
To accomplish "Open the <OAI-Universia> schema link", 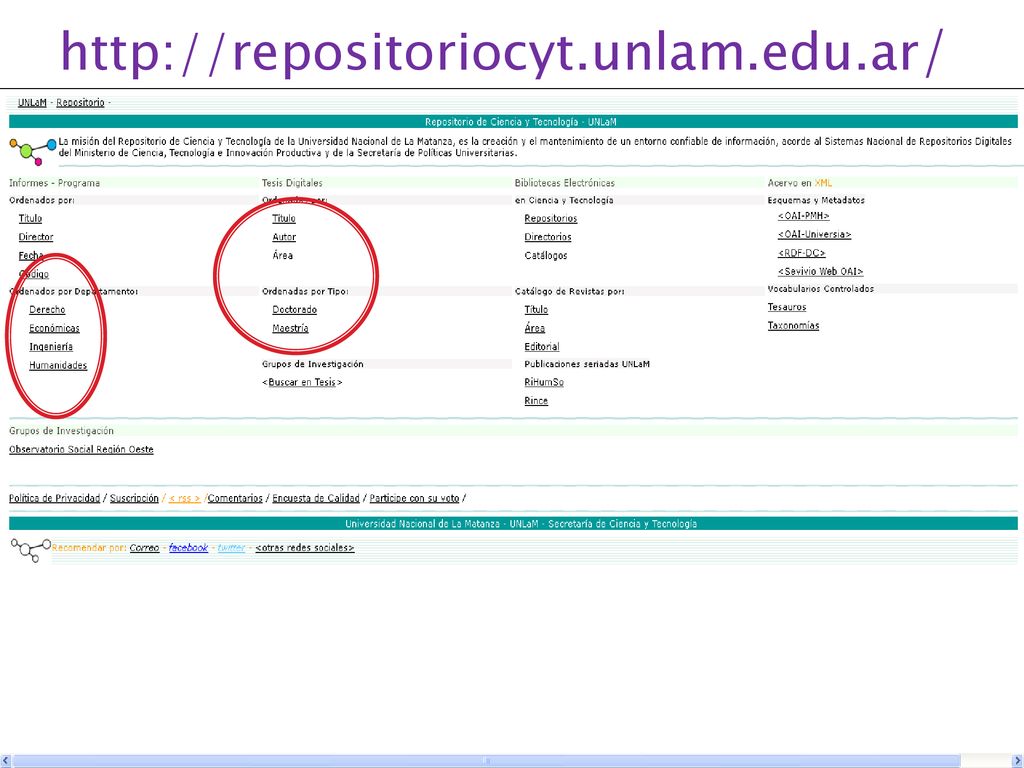I will coord(814,234).
